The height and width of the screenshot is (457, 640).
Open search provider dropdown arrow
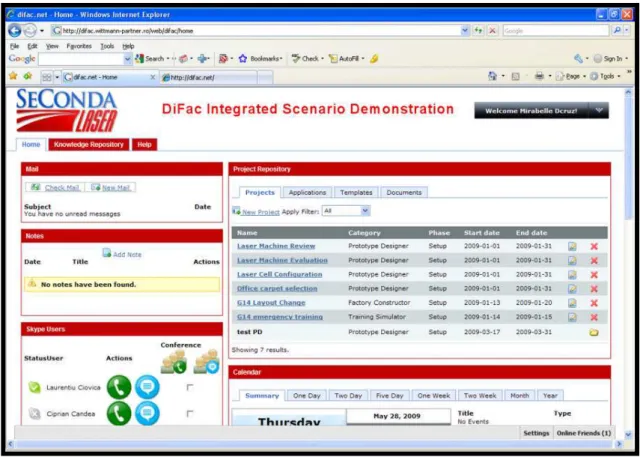tap(627, 31)
